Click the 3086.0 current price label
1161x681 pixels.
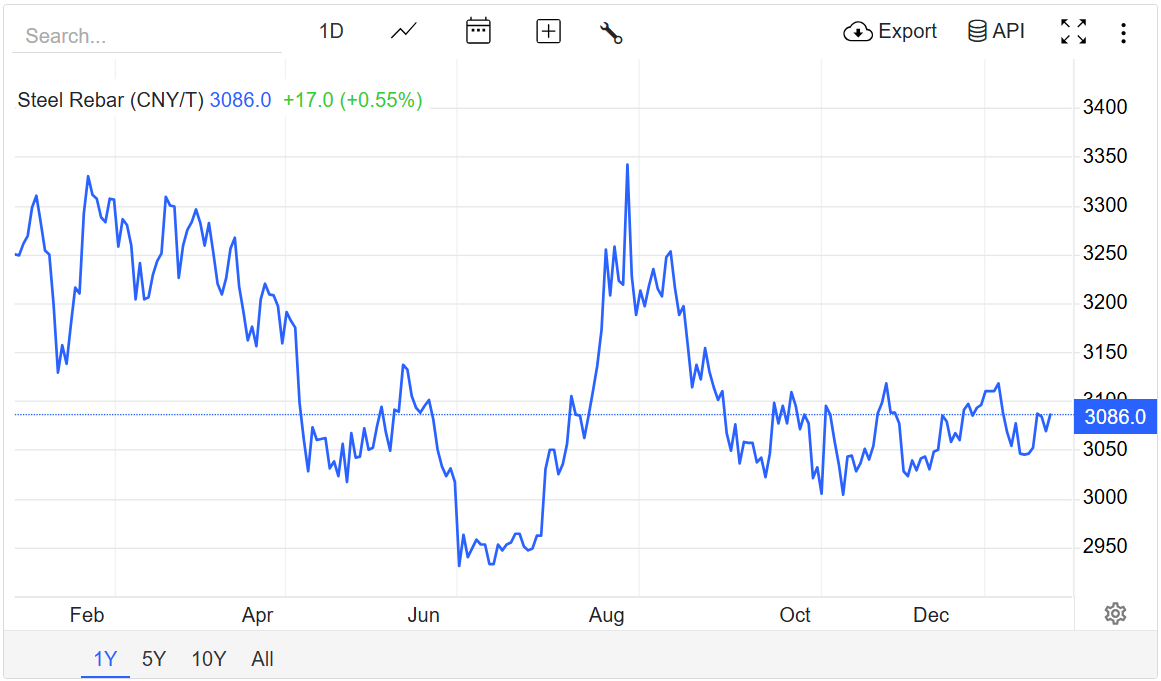click(1114, 417)
